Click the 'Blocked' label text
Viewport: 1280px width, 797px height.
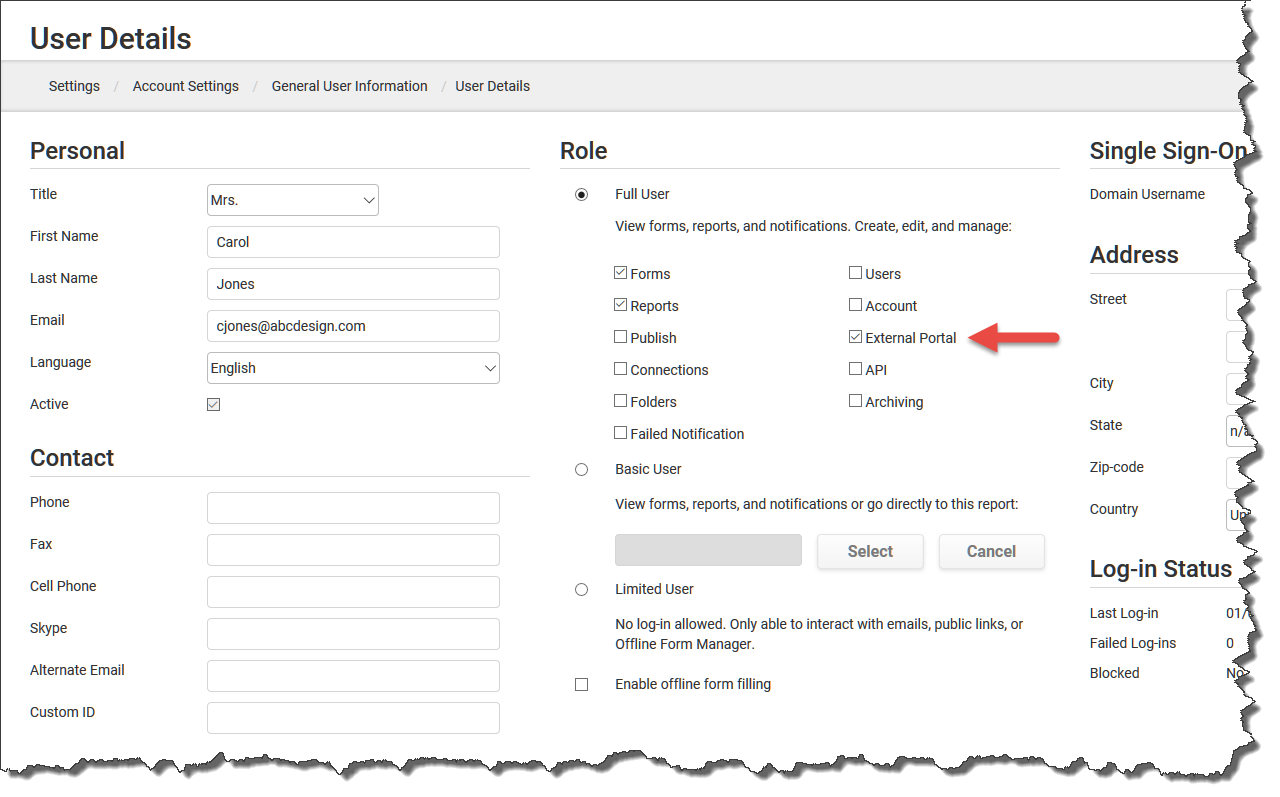1115,673
